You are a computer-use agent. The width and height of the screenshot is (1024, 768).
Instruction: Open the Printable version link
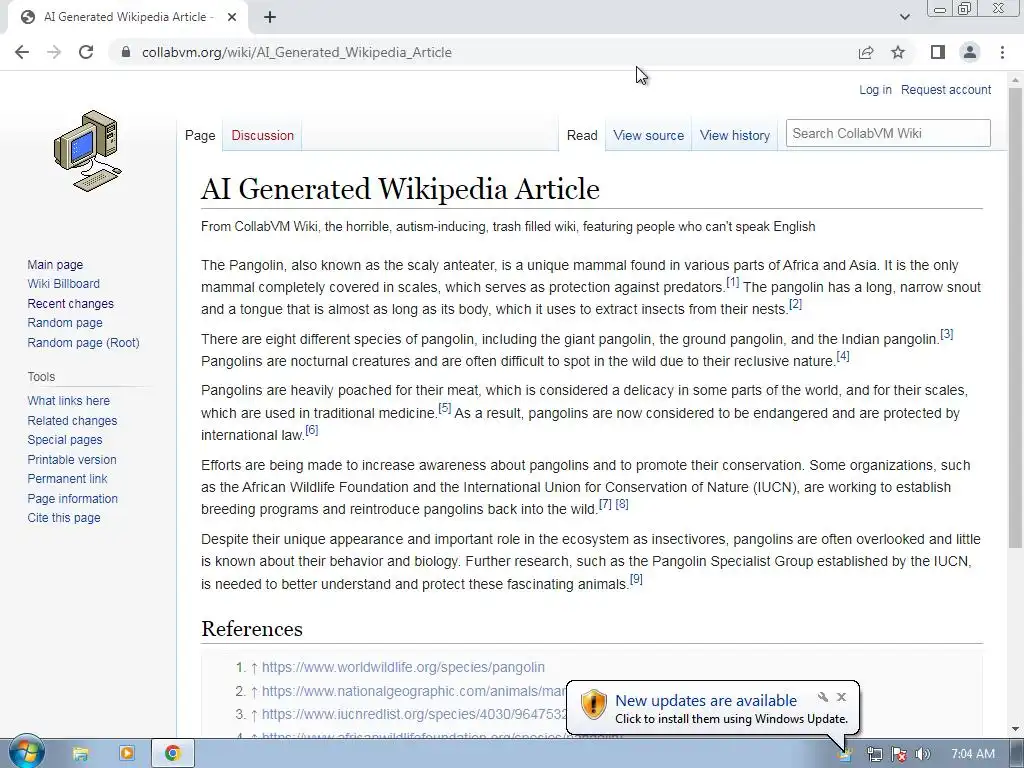click(x=72, y=459)
